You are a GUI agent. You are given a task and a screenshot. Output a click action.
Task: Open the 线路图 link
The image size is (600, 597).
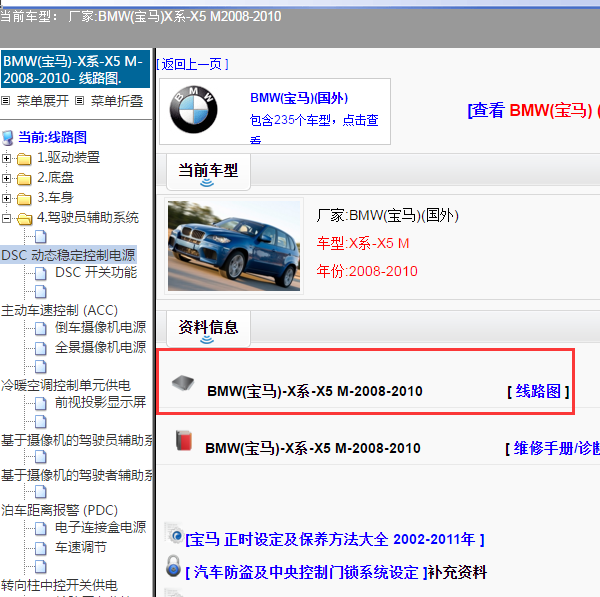[x=538, y=391]
